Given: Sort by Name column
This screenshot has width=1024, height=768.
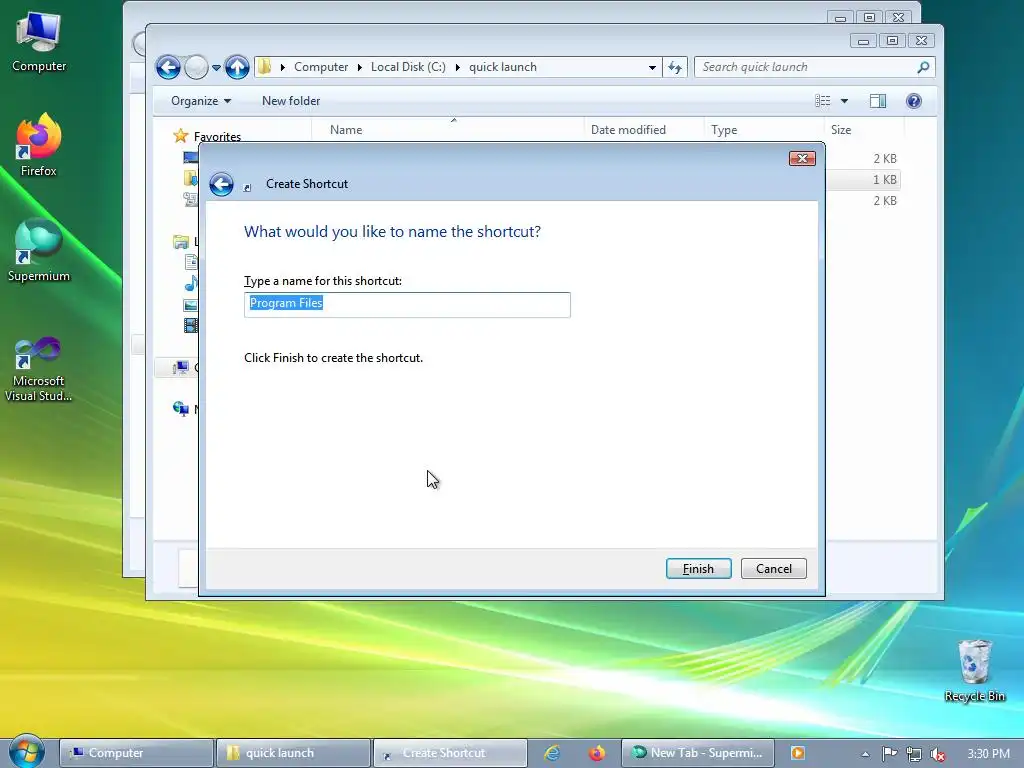Looking at the screenshot, I should [x=447, y=130].
